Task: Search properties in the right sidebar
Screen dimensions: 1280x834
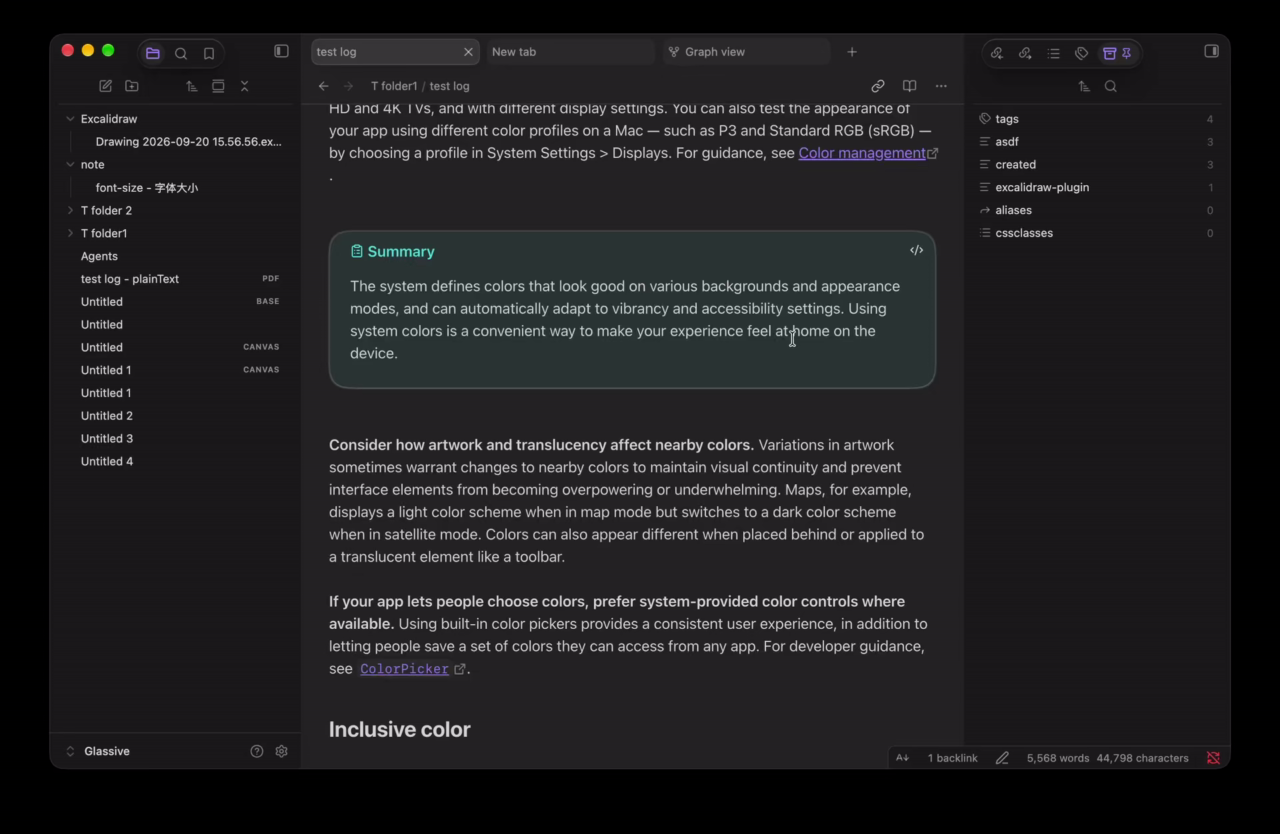Action: [x=1111, y=86]
